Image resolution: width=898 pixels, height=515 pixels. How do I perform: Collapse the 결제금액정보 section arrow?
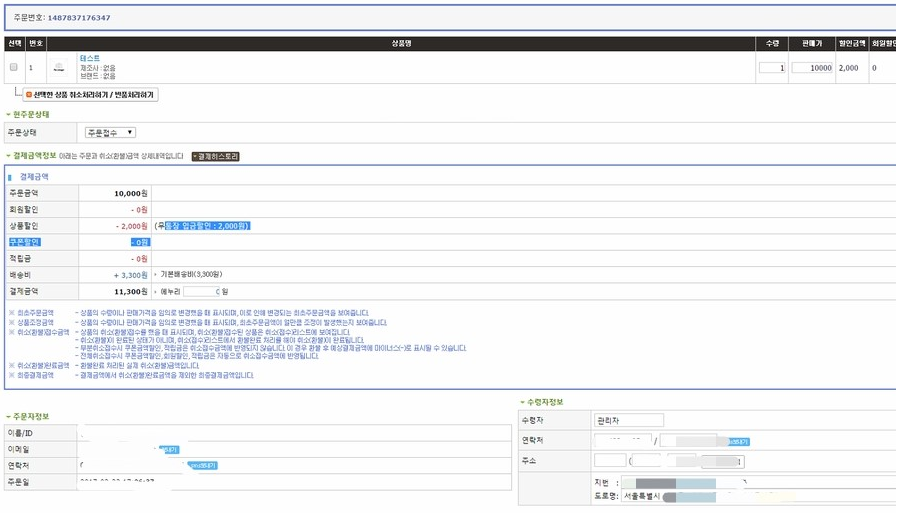coord(8,156)
